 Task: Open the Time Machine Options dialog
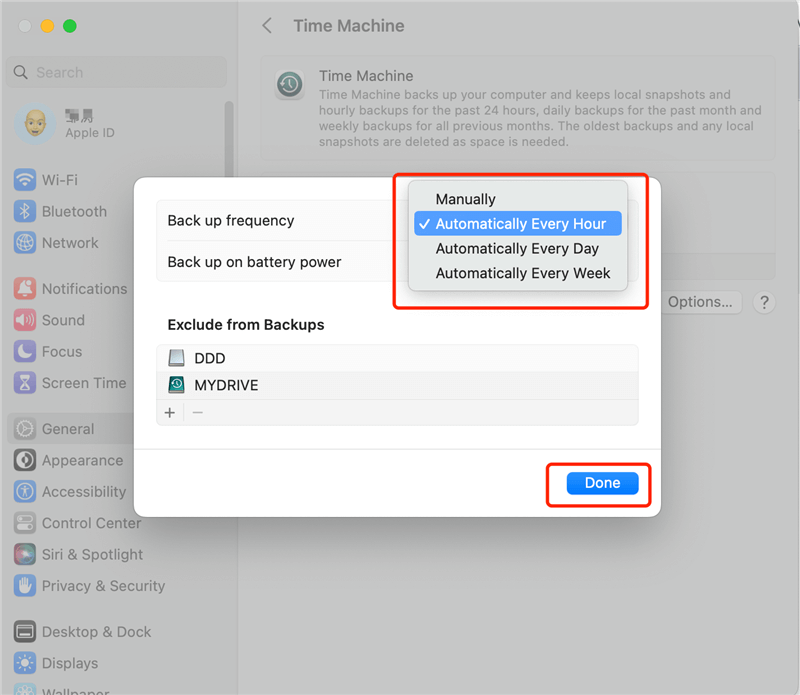pyautogui.click(x=700, y=302)
